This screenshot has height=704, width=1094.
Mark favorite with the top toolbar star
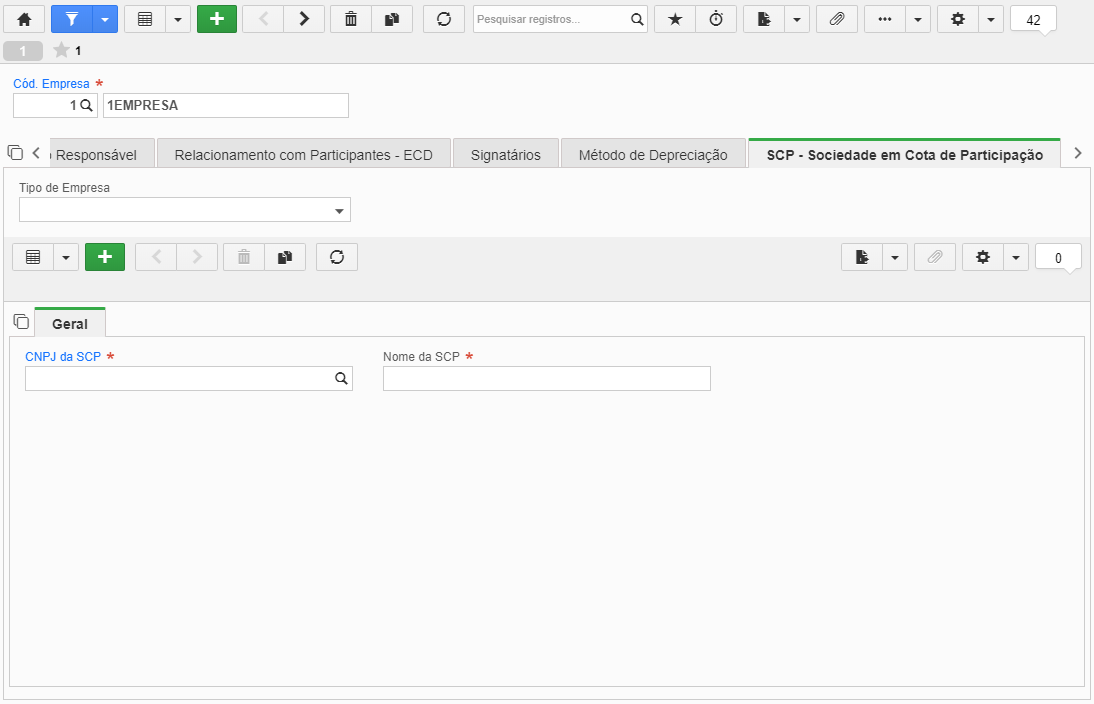[675, 20]
